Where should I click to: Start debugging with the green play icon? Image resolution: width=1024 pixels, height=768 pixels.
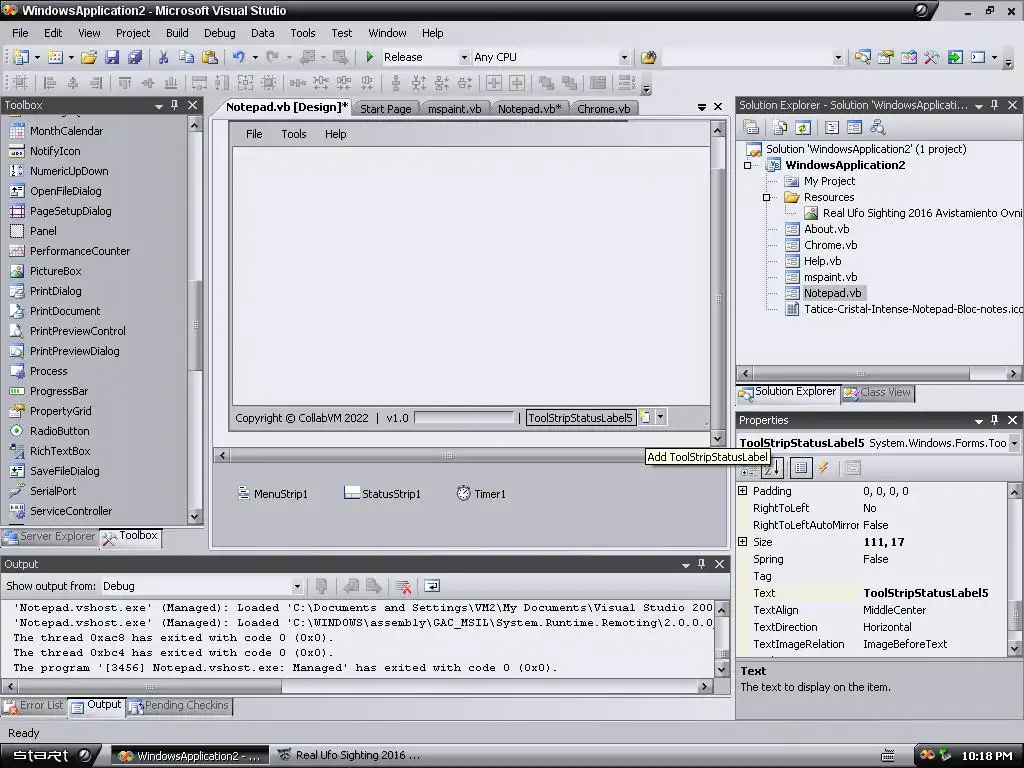370,57
